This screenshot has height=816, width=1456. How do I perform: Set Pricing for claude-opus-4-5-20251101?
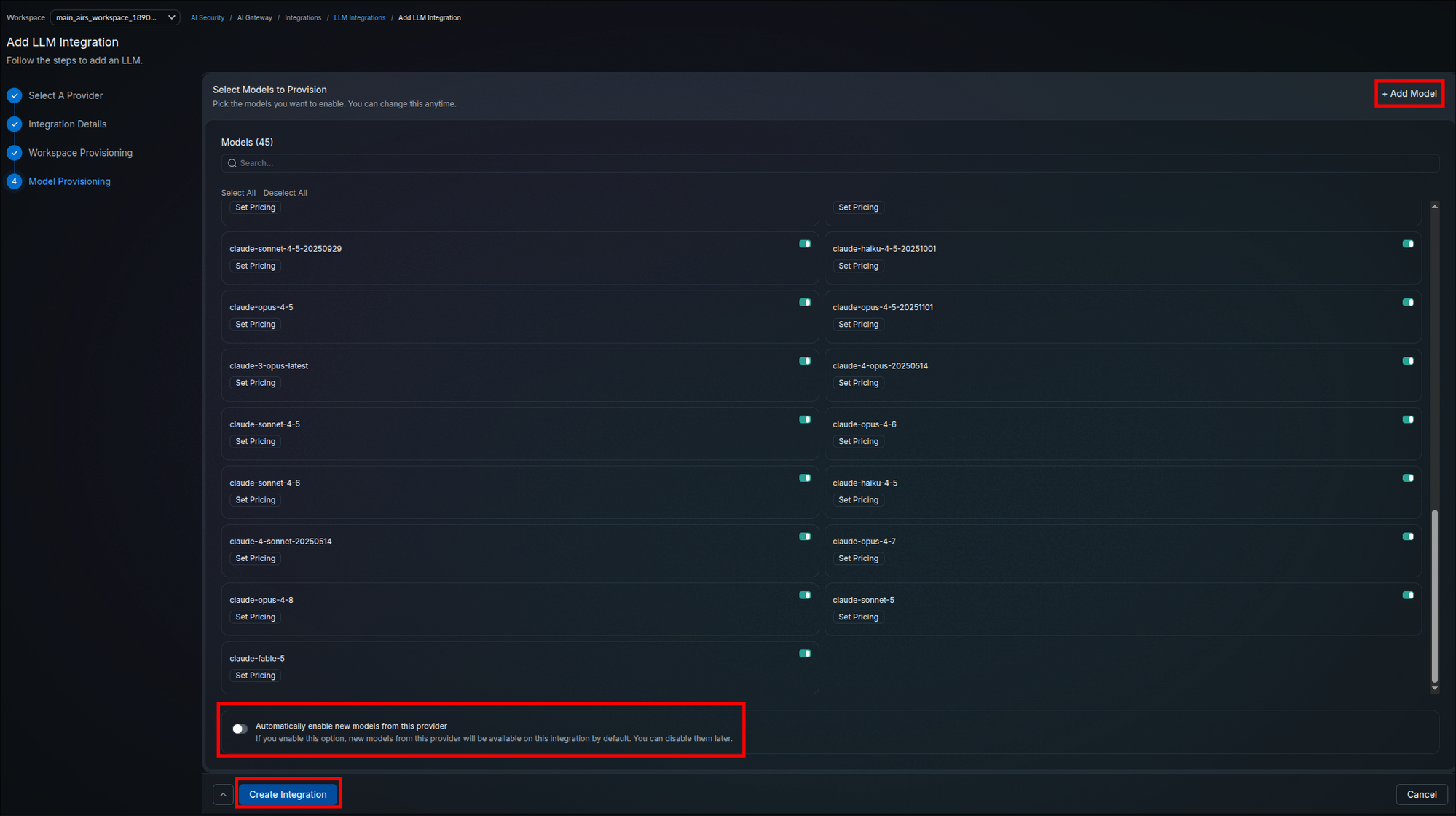(858, 325)
